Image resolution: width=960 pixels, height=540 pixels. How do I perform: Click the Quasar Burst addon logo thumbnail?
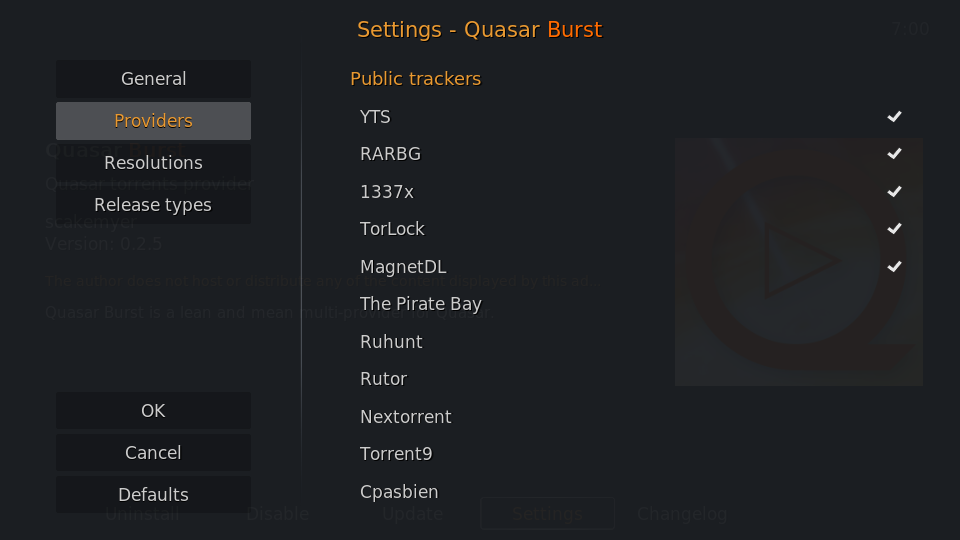click(x=799, y=262)
